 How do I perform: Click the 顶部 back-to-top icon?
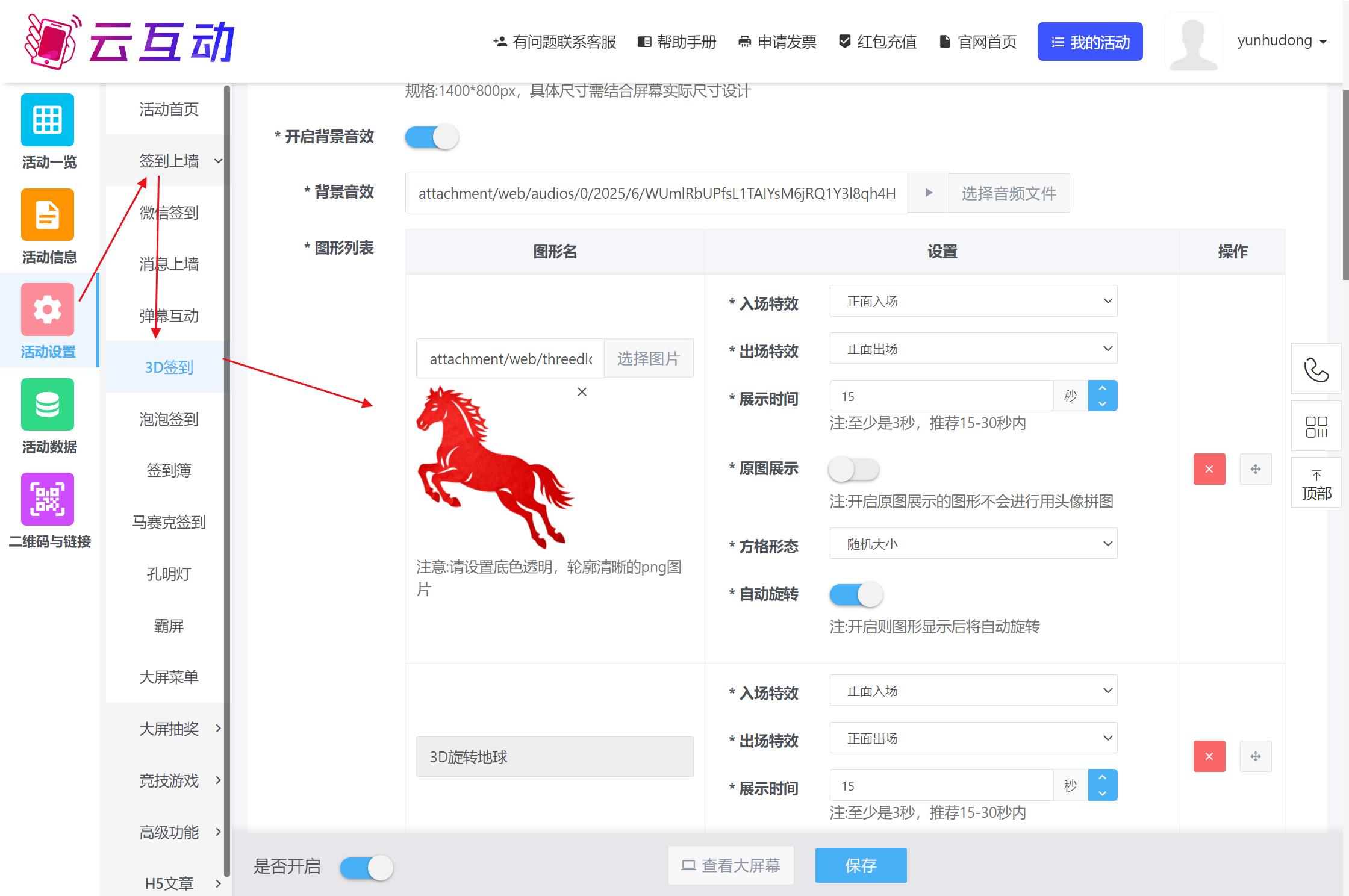(1316, 482)
